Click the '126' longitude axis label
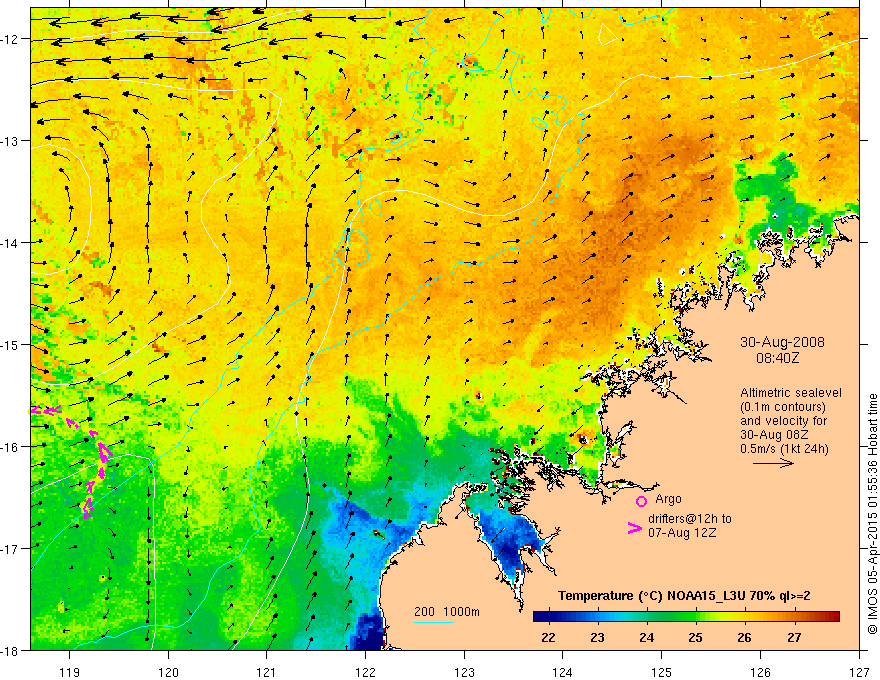This screenshot has height=680, width=880. coord(760,672)
